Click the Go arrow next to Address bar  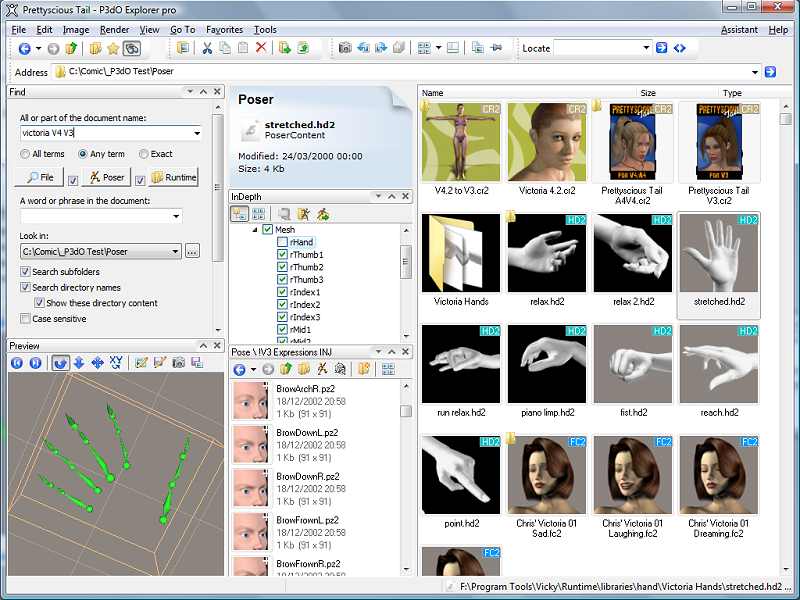(x=770, y=72)
